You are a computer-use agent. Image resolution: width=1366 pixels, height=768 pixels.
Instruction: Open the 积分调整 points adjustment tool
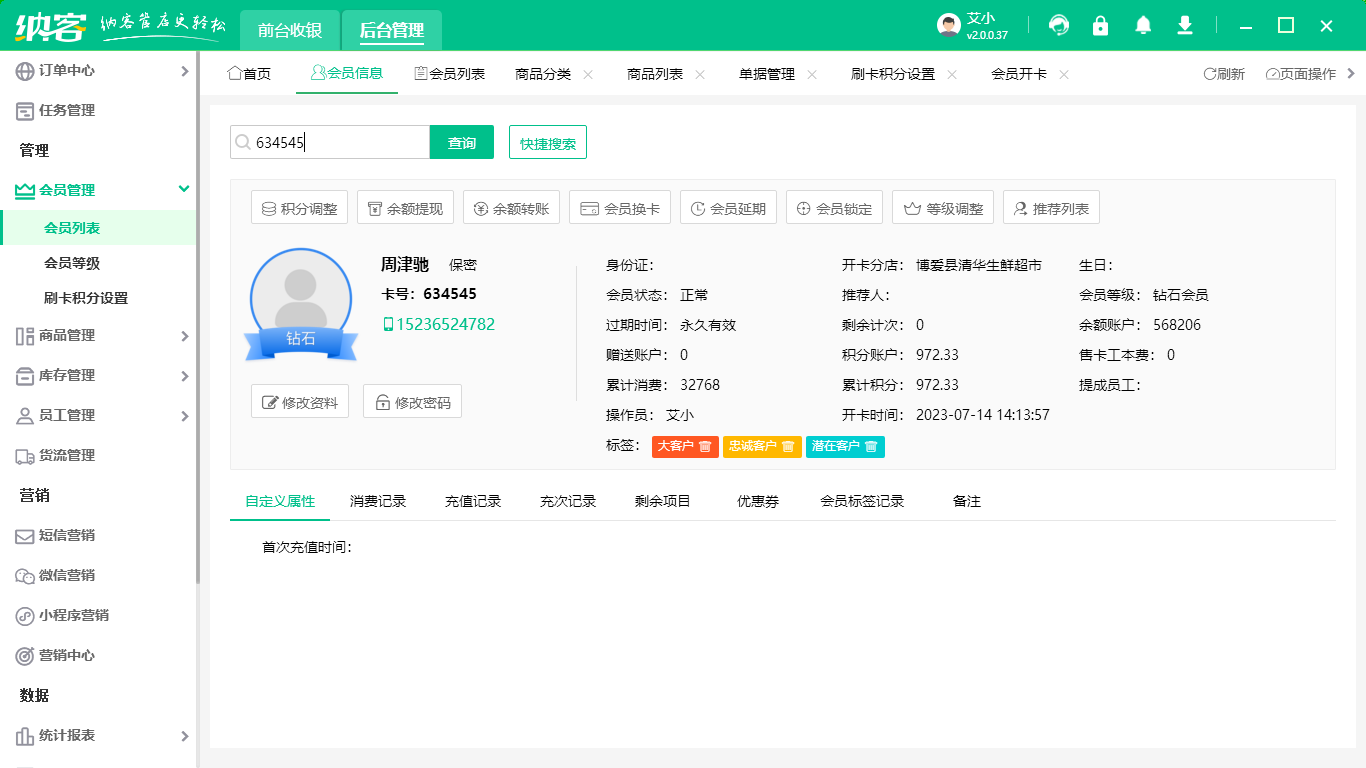click(299, 207)
